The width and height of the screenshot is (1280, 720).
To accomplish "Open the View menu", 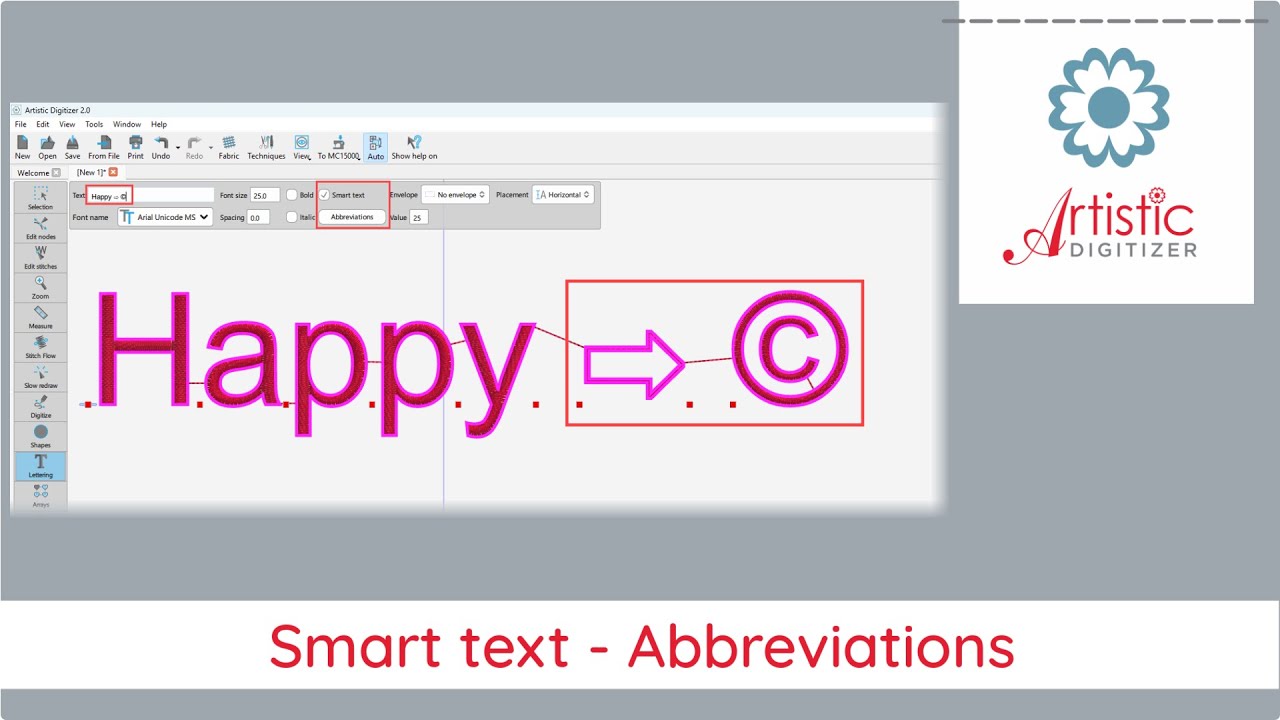I will pyautogui.click(x=67, y=124).
